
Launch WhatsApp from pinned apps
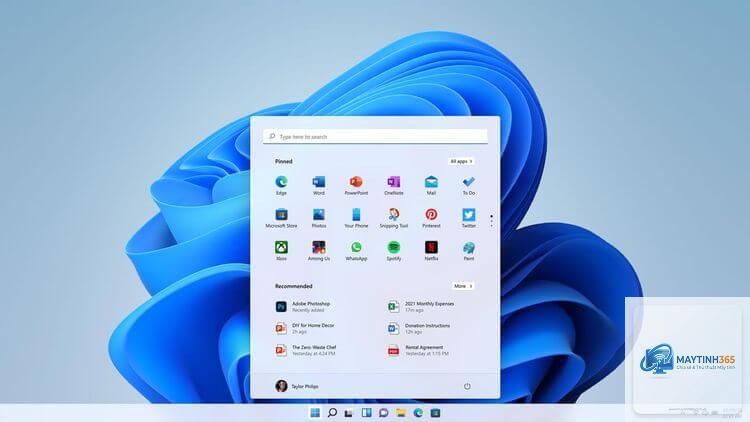coord(356,251)
